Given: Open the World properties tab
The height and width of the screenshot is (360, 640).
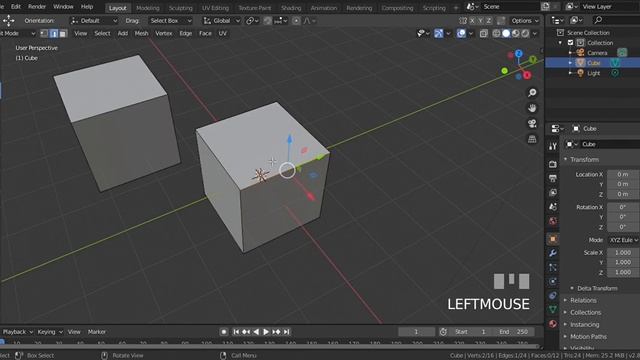Looking at the screenshot, I should pyautogui.click(x=553, y=221).
